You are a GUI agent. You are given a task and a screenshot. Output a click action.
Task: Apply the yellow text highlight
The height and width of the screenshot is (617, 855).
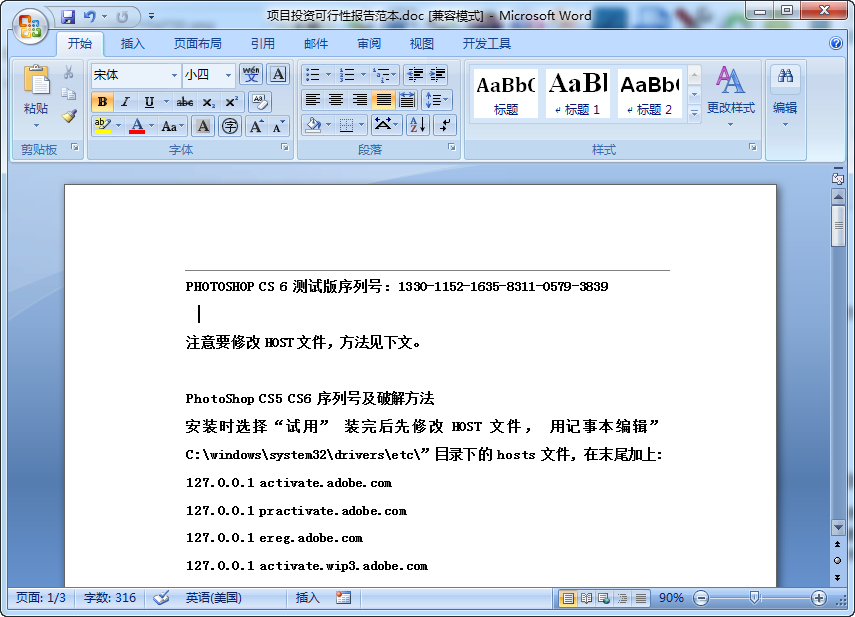[103, 126]
